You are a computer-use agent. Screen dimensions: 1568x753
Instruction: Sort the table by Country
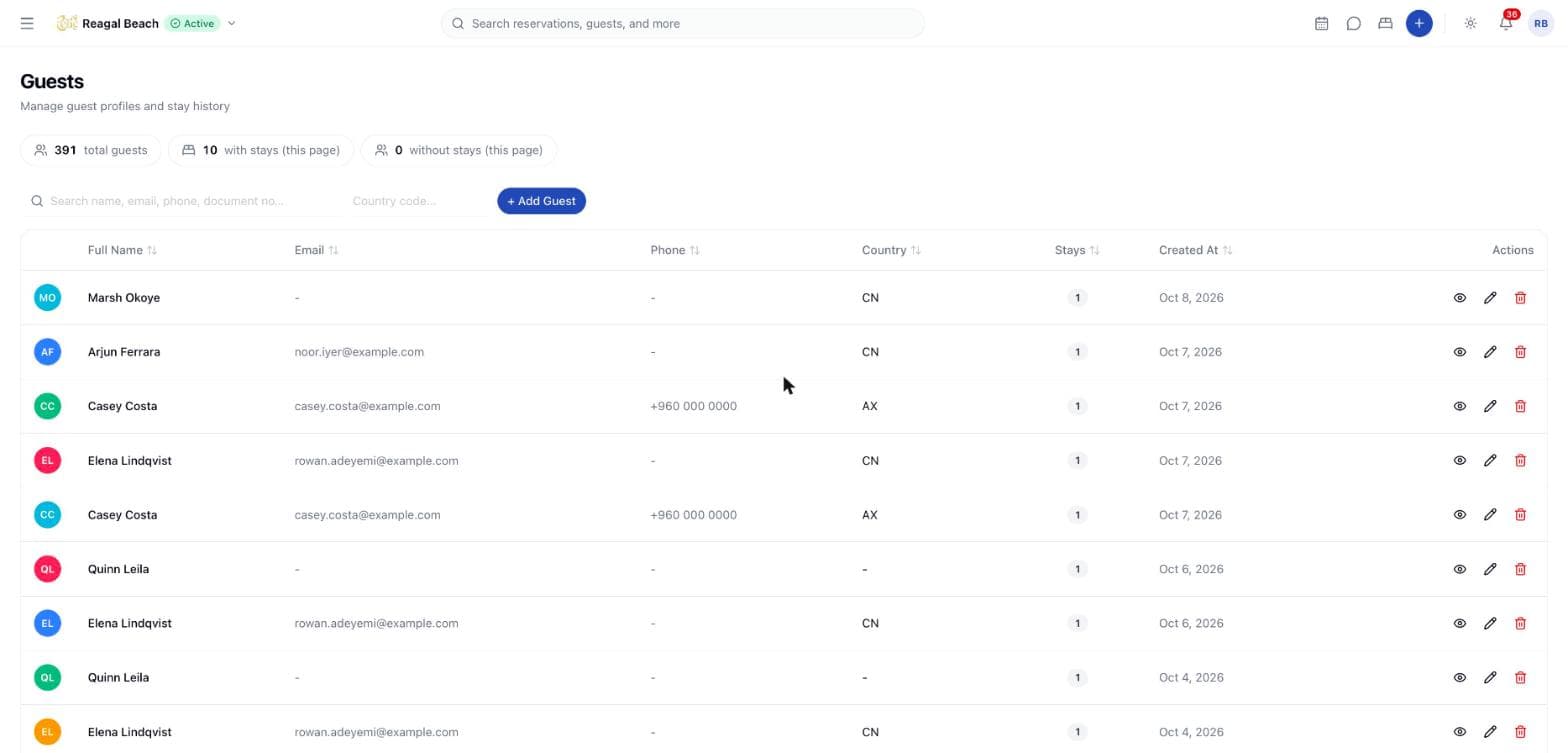click(x=891, y=250)
